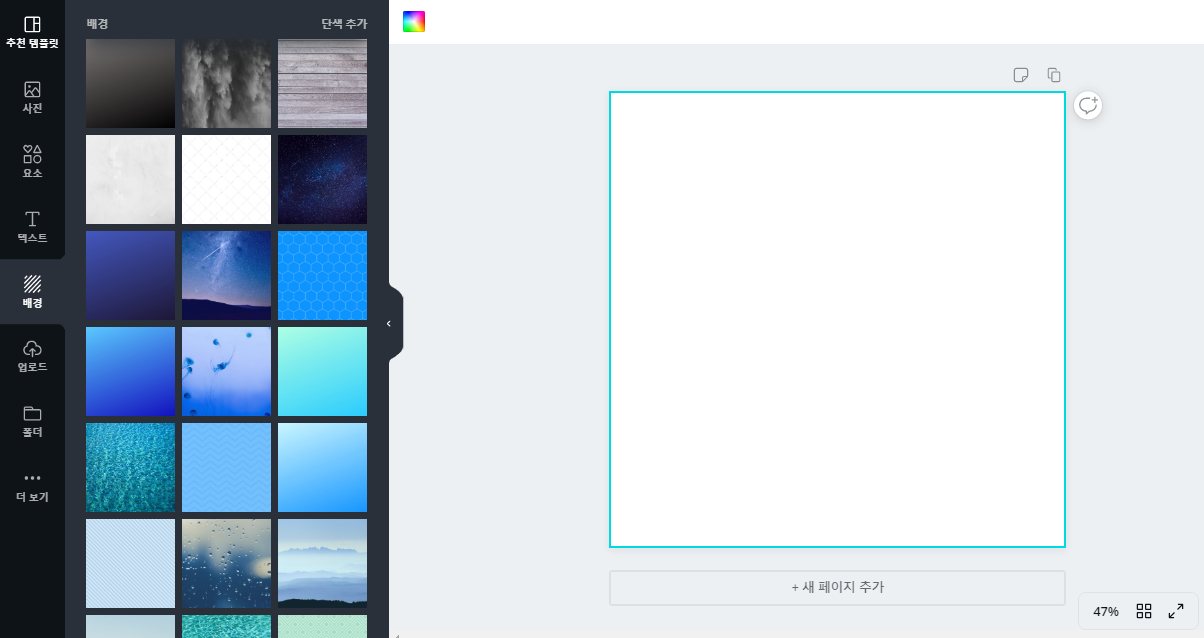1204x638 pixels.
Task: Choose the gray smoke cloud background
Action: tap(226, 83)
